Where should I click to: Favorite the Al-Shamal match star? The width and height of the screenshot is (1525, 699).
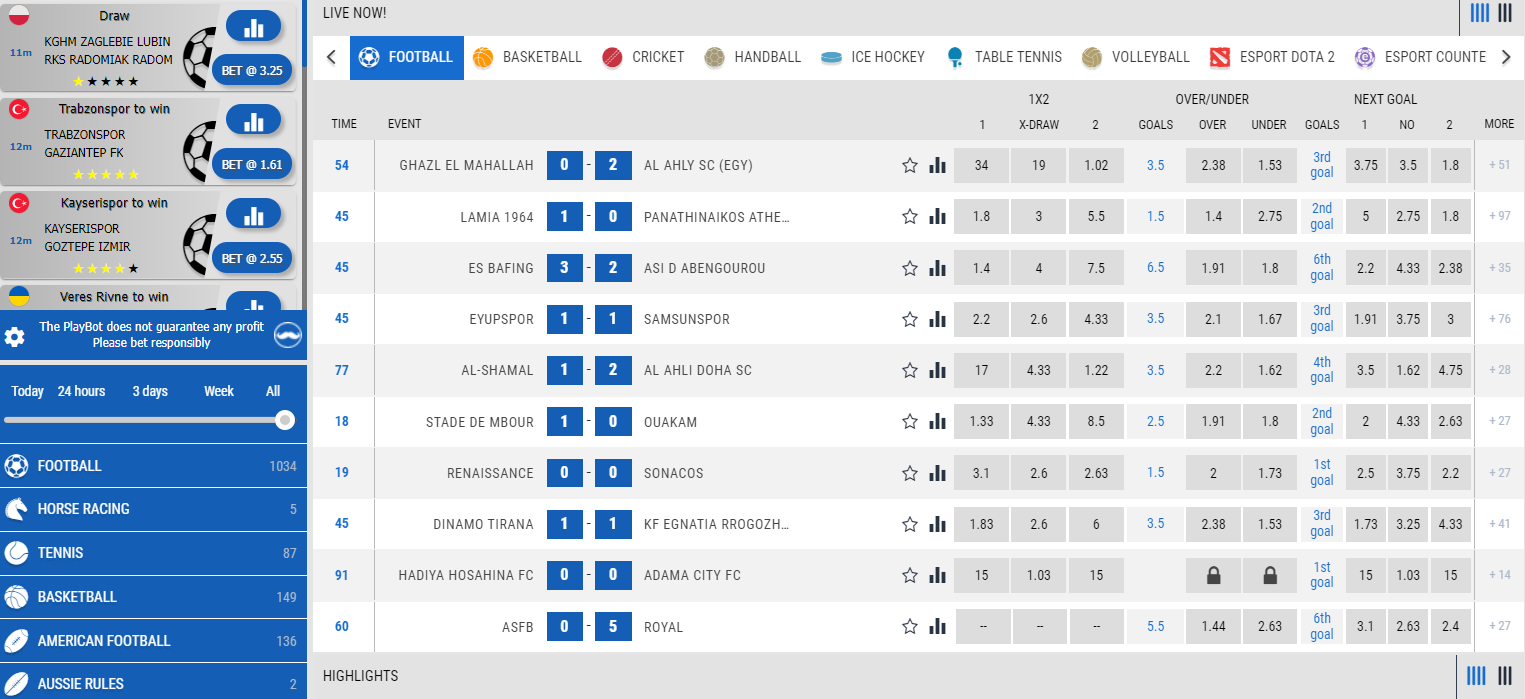[x=910, y=371]
